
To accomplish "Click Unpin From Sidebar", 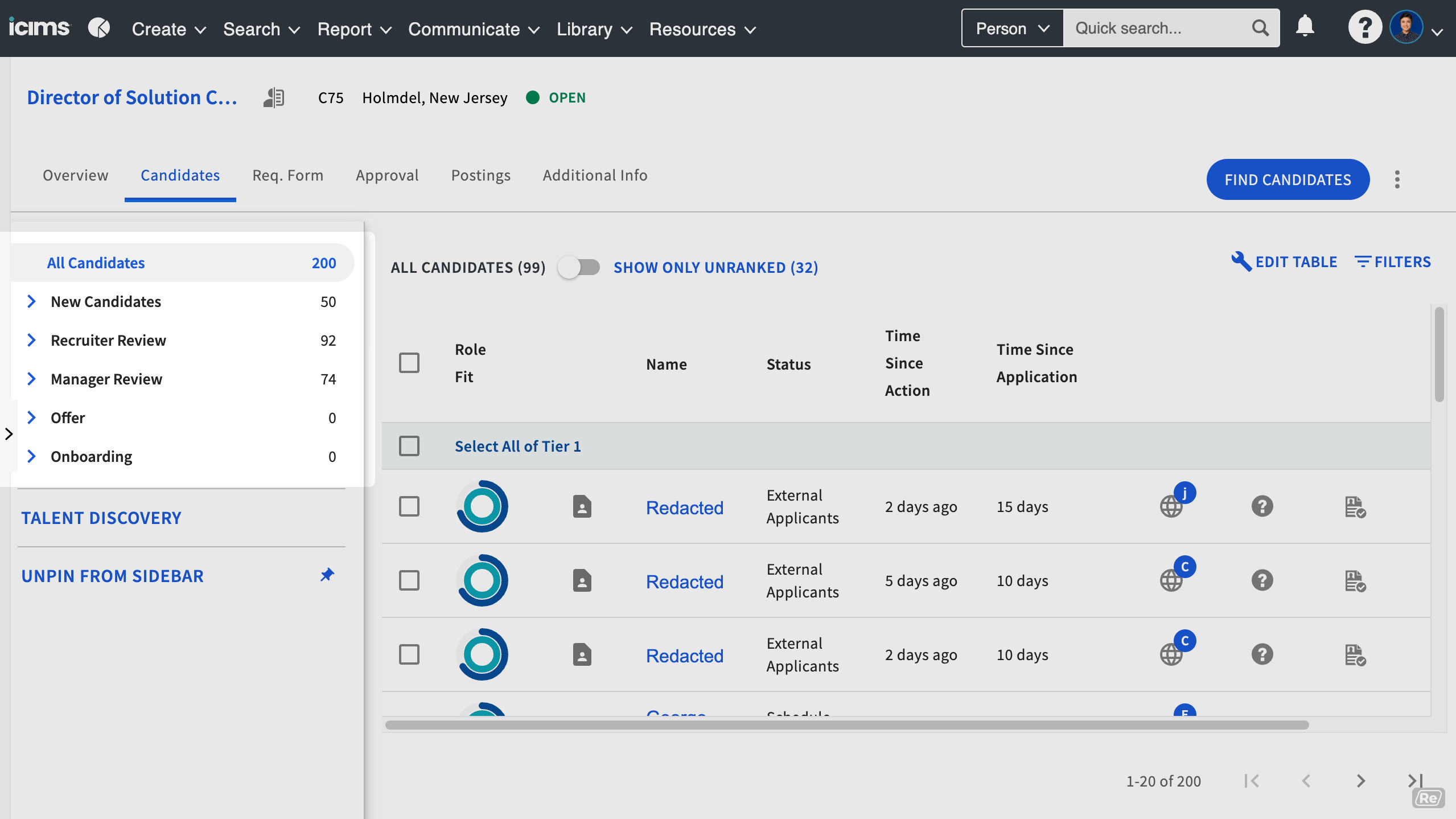I will click(x=112, y=576).
